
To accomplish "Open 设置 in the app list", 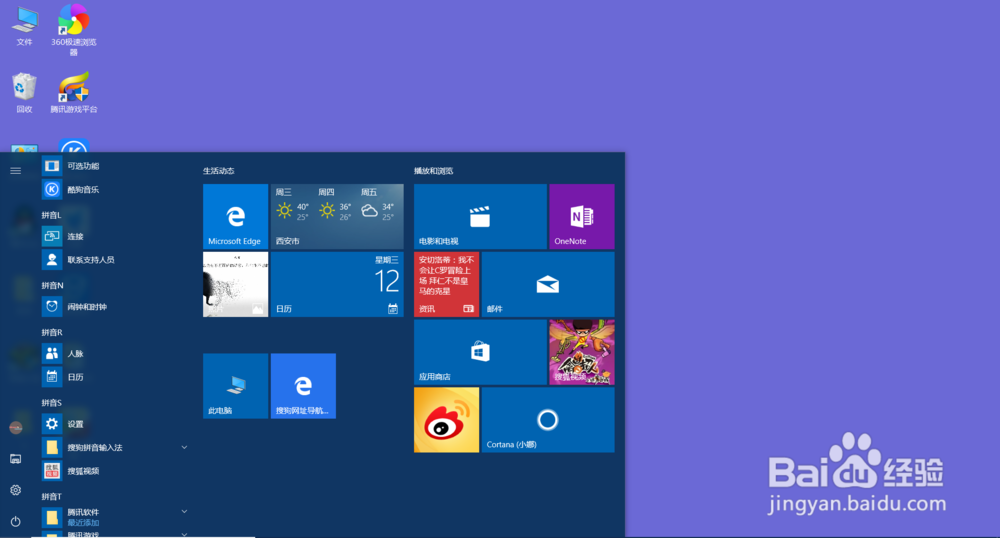I will point(115,424).
